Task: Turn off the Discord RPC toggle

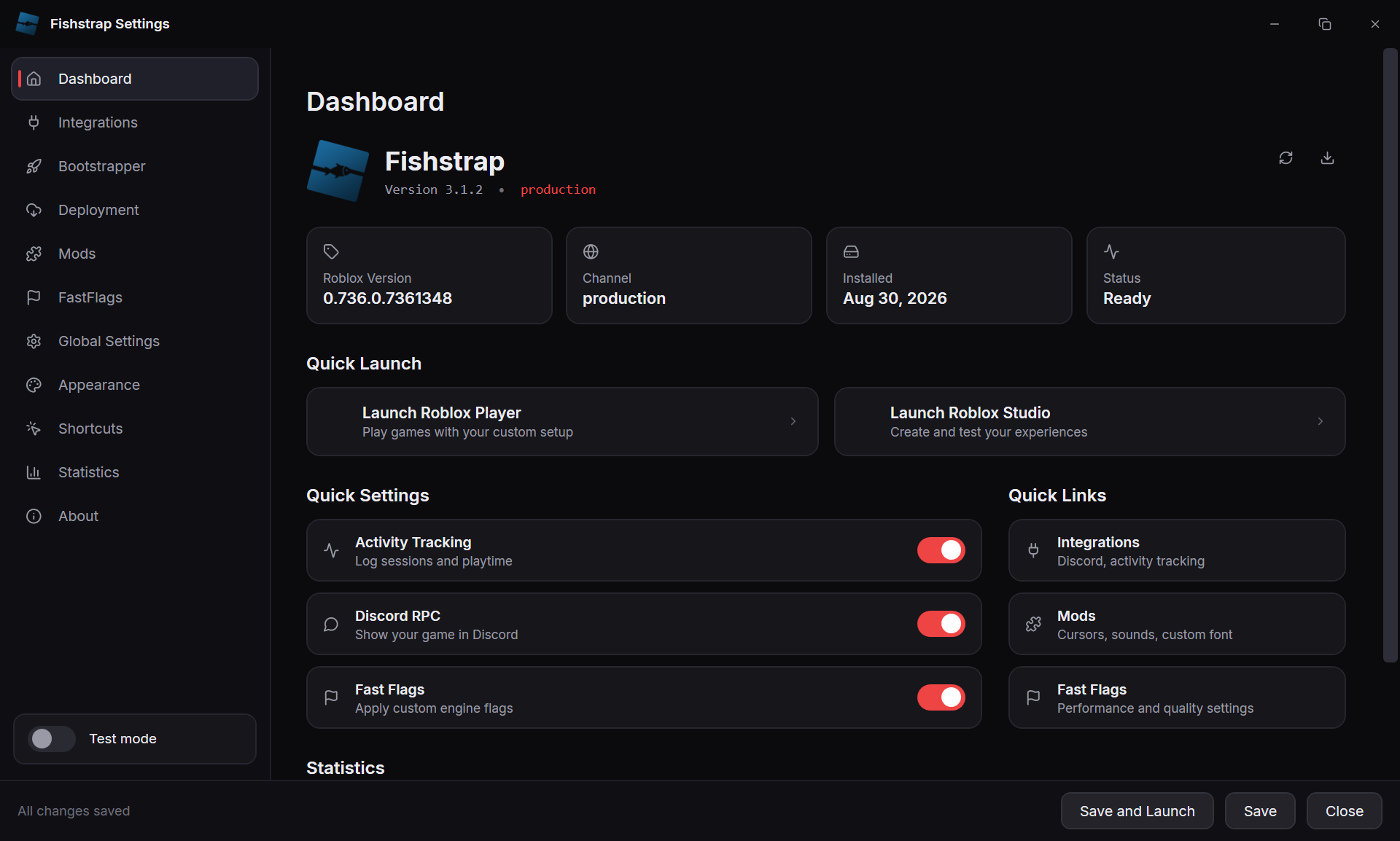Action: coord(941,624)
